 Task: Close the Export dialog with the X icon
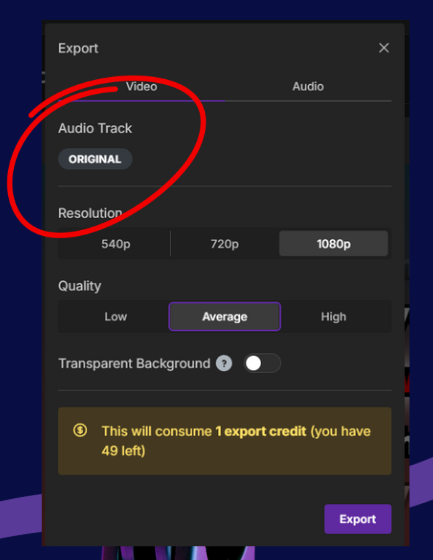point(384,48)
